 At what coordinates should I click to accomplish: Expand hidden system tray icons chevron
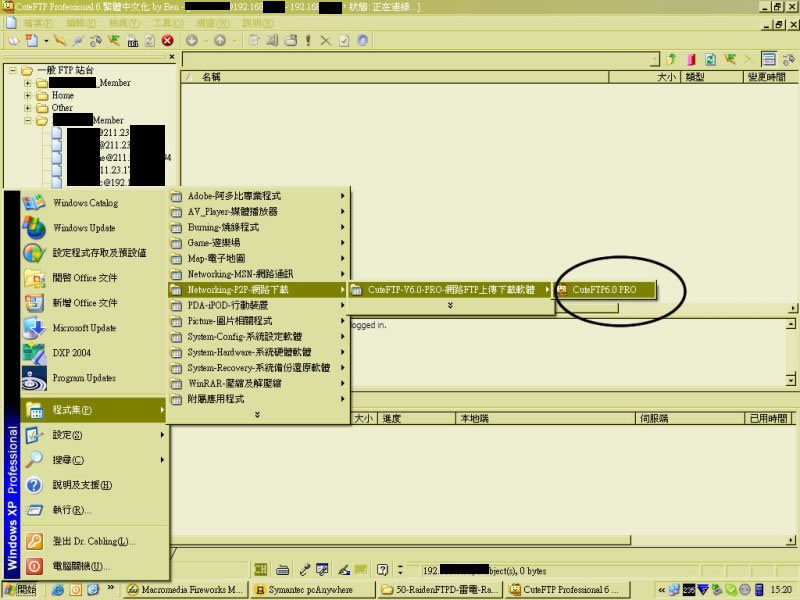coord(662,590)
